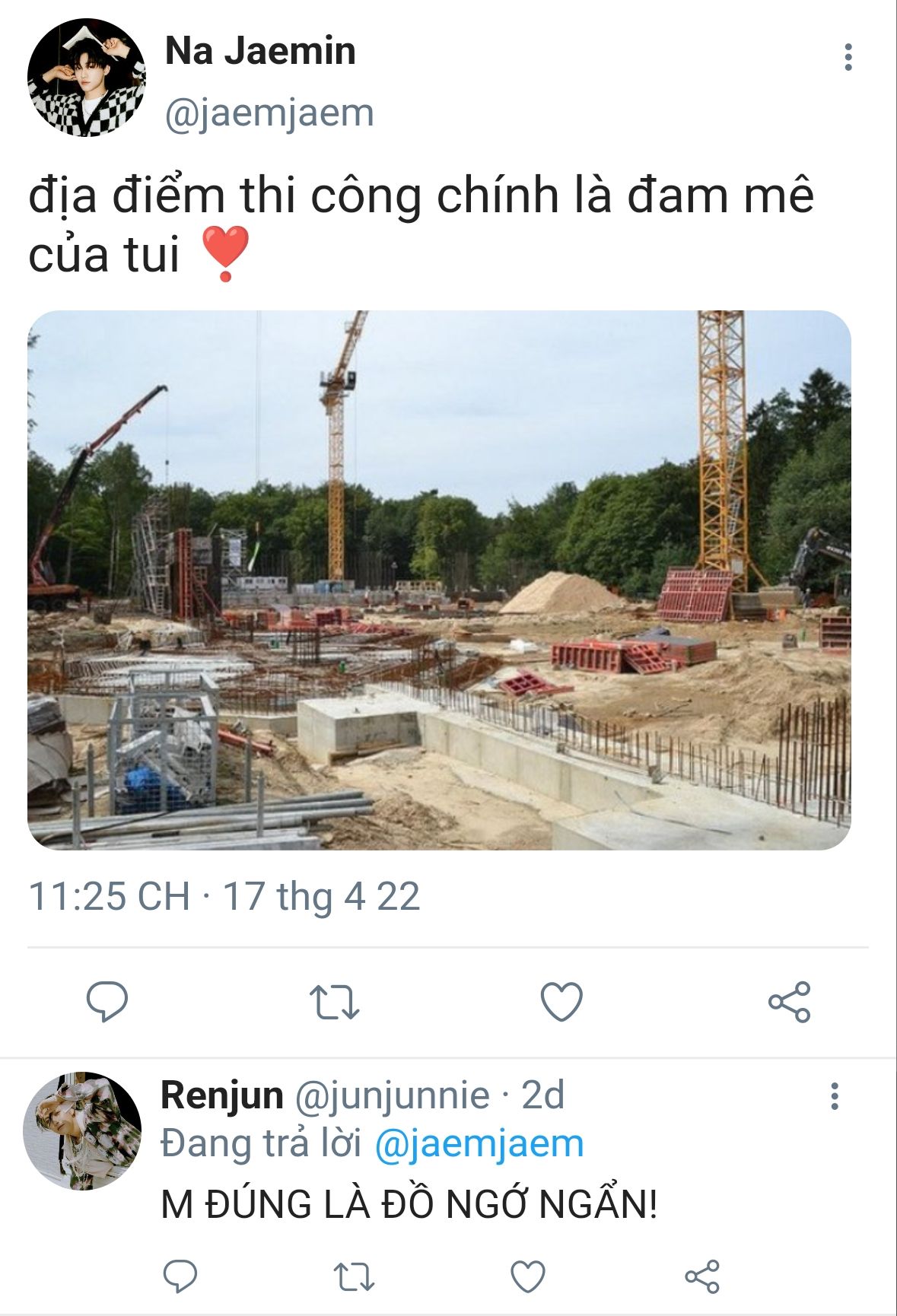Share Na Jaemin's tweet
This screenshot has height=1316, width=897.
789,1001
